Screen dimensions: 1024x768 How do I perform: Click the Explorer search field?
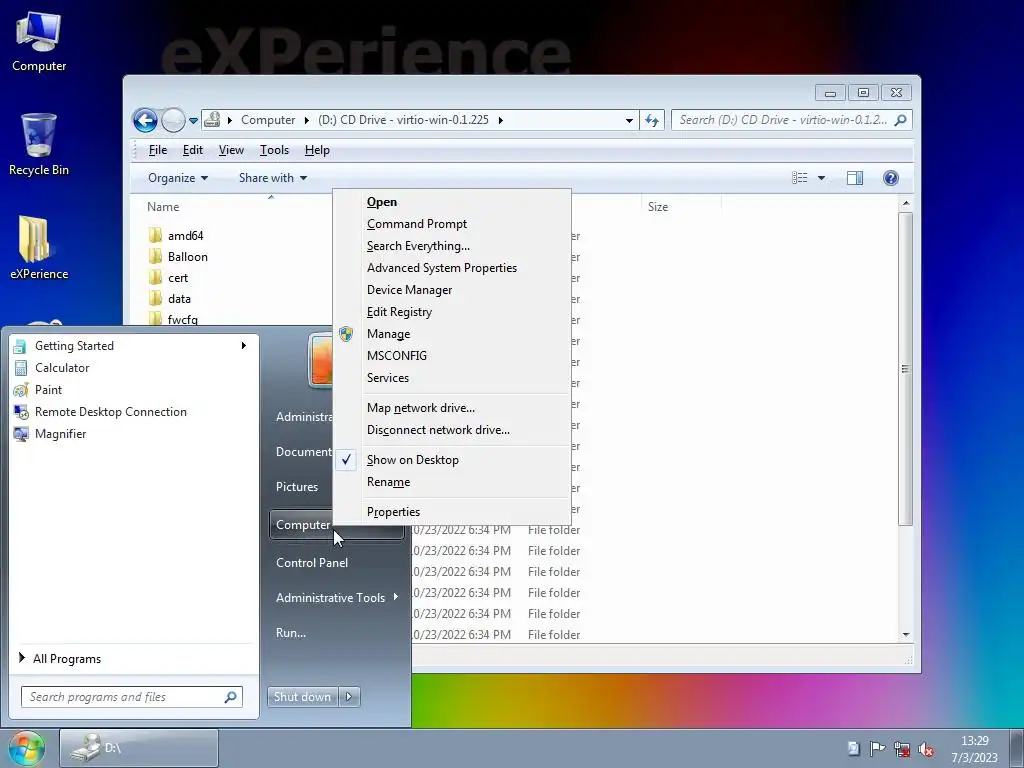791,120
